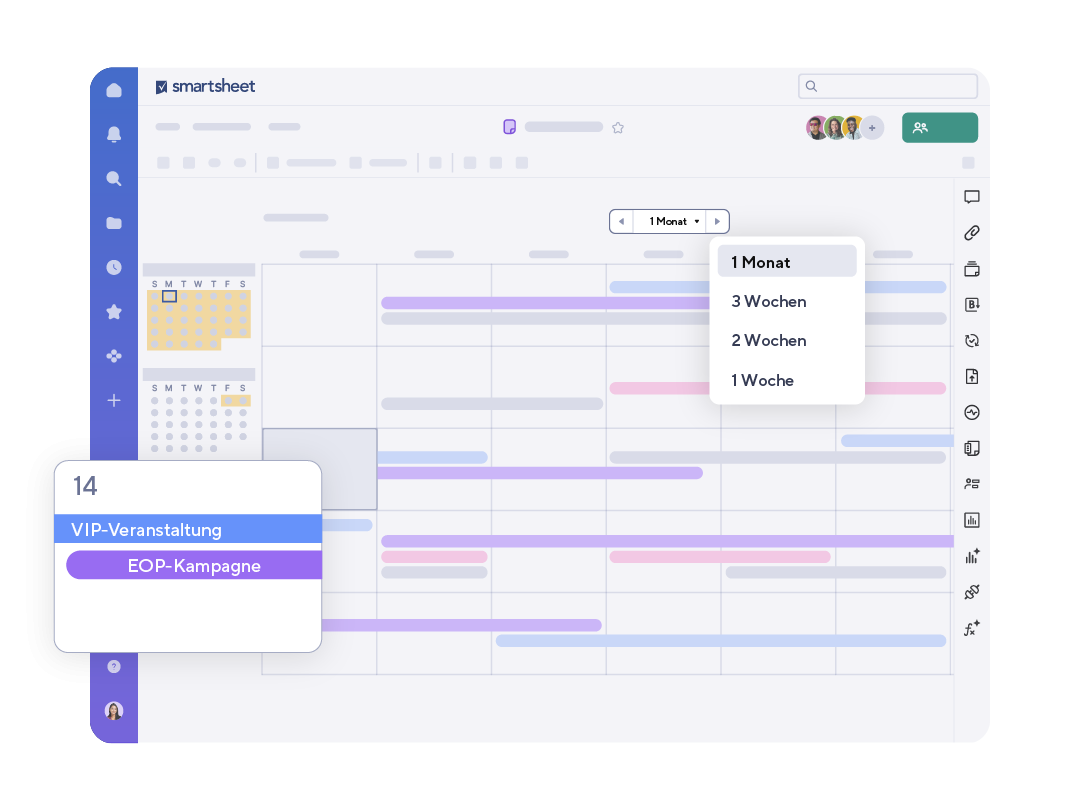Click into the top search field
The height and width of the screenshot is (810, 1080).
point(887,86)
